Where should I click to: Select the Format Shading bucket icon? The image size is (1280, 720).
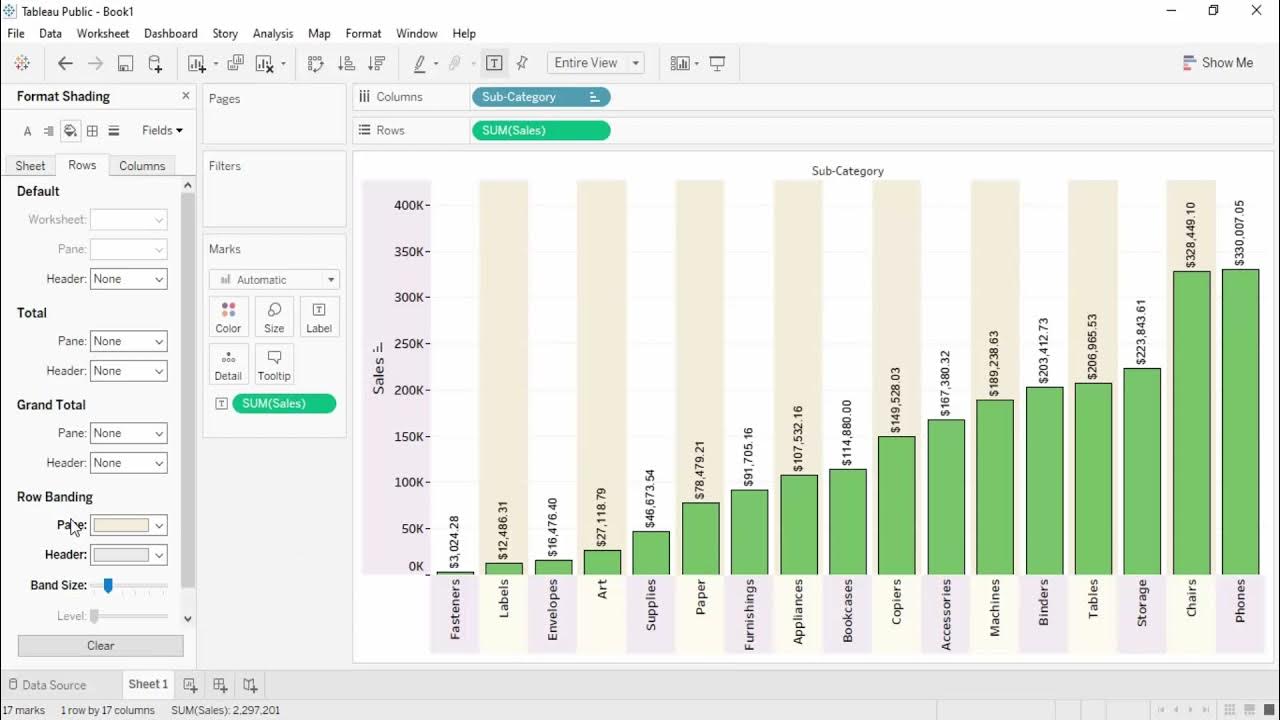click(70, 131)
